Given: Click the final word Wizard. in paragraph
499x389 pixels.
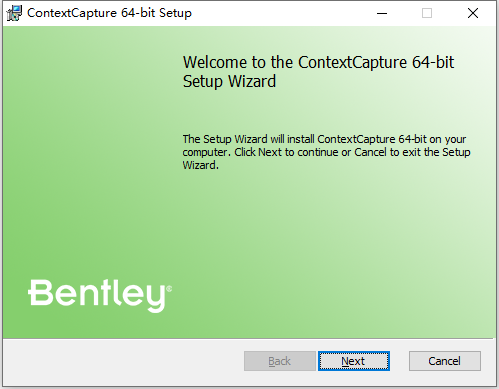Looking at the screenshot, I should (200, 165).
